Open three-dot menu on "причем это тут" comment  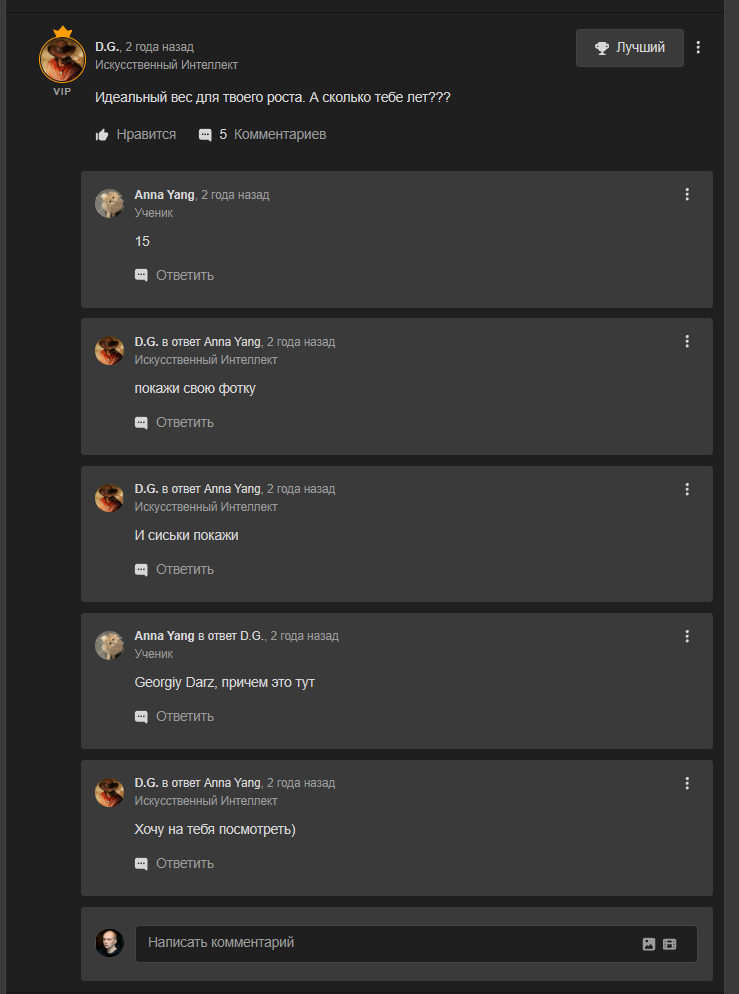coord(687,636)
